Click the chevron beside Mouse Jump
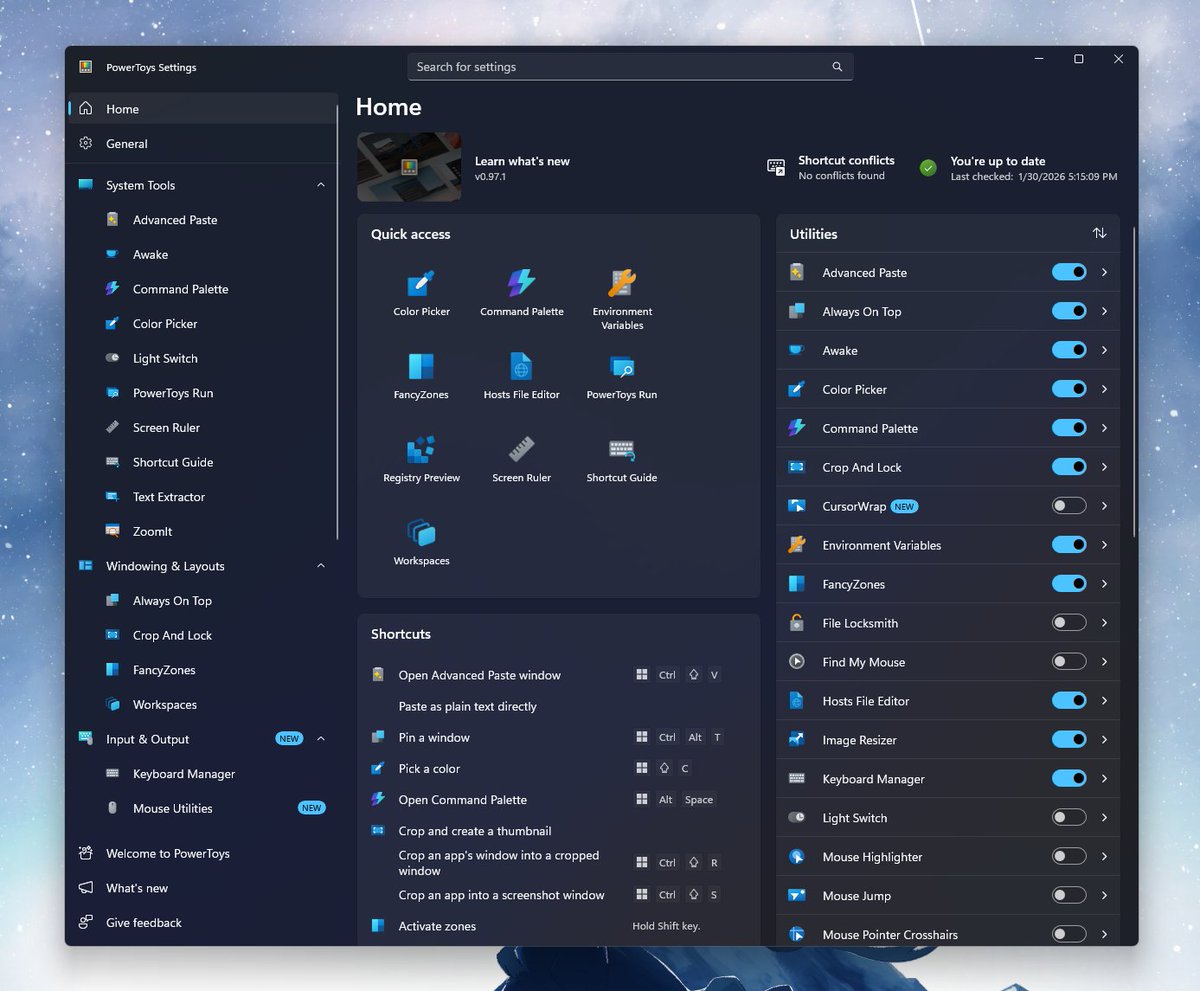This screenshot has height=991, width=1200. tap(1104, 896)
